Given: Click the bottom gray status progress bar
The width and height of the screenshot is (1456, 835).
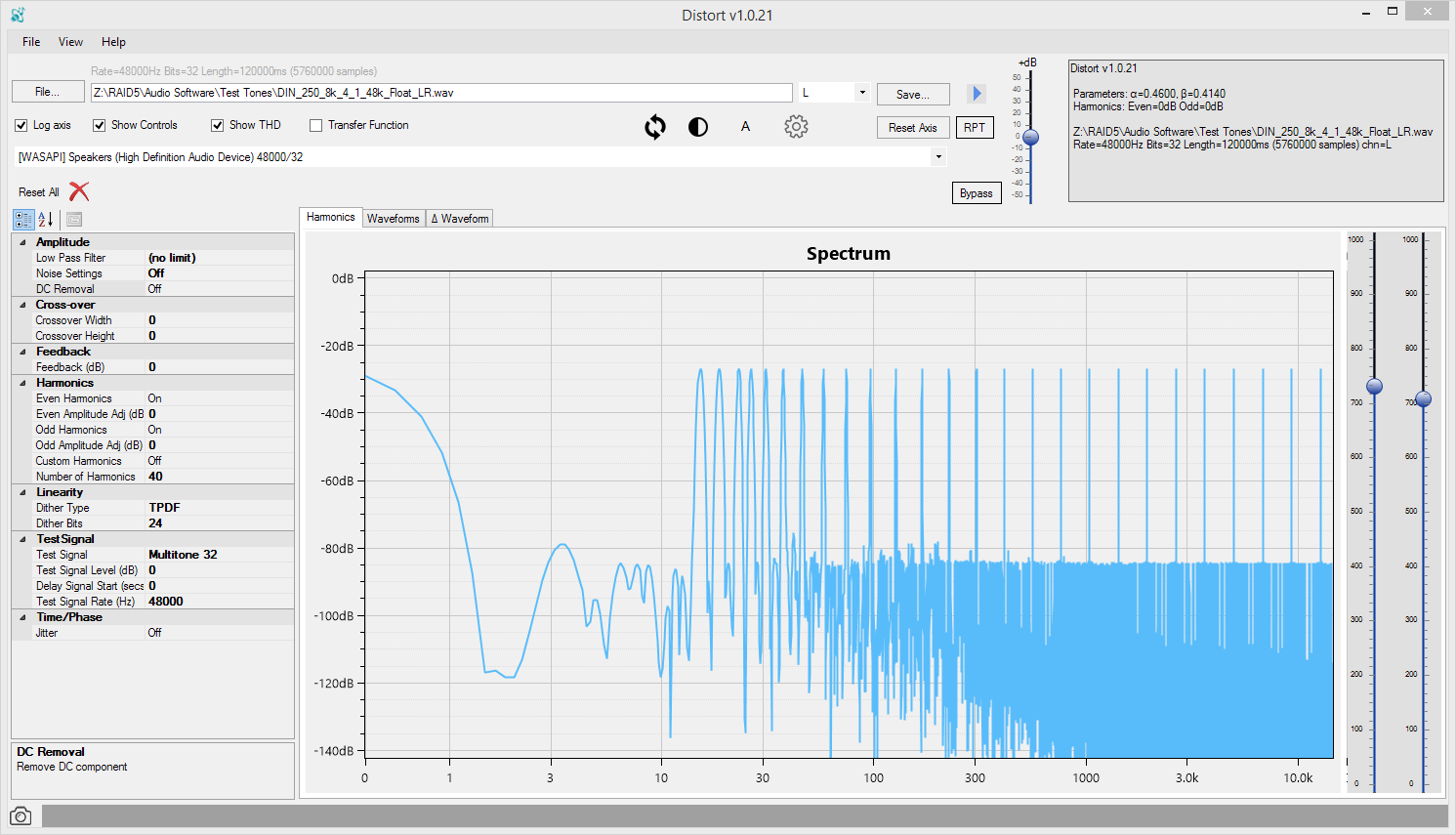Looking at the screenshot, I should point(744,815).
